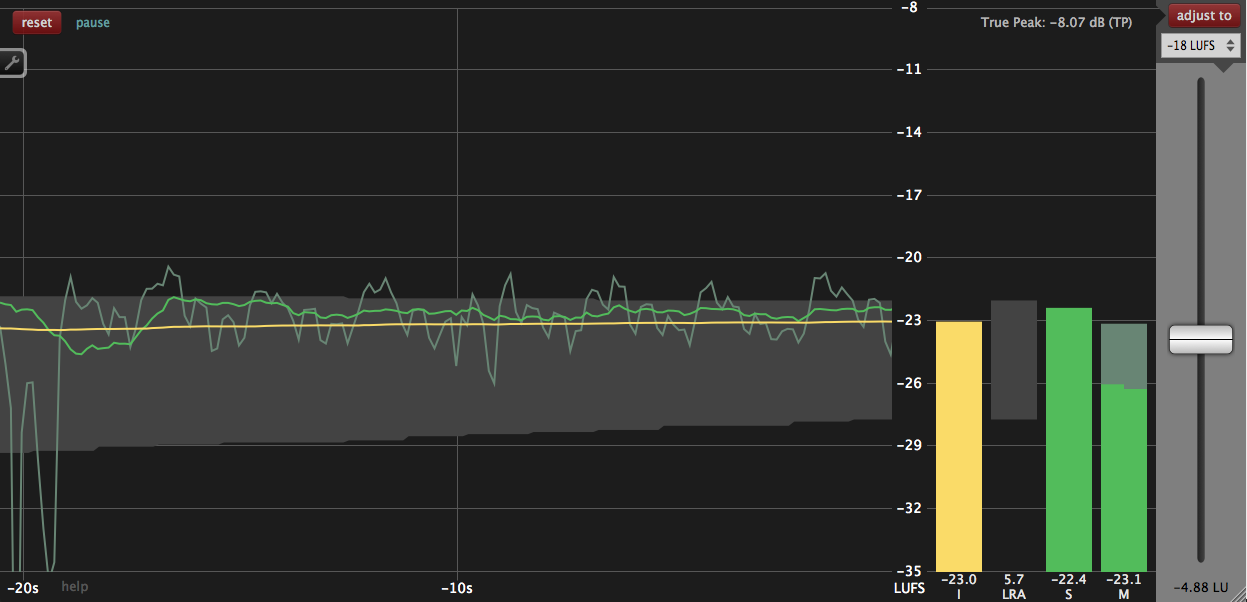Click the -10s timeline label
The height and width of the screenshot is (602, 1247).
click(x=457, y=587)
